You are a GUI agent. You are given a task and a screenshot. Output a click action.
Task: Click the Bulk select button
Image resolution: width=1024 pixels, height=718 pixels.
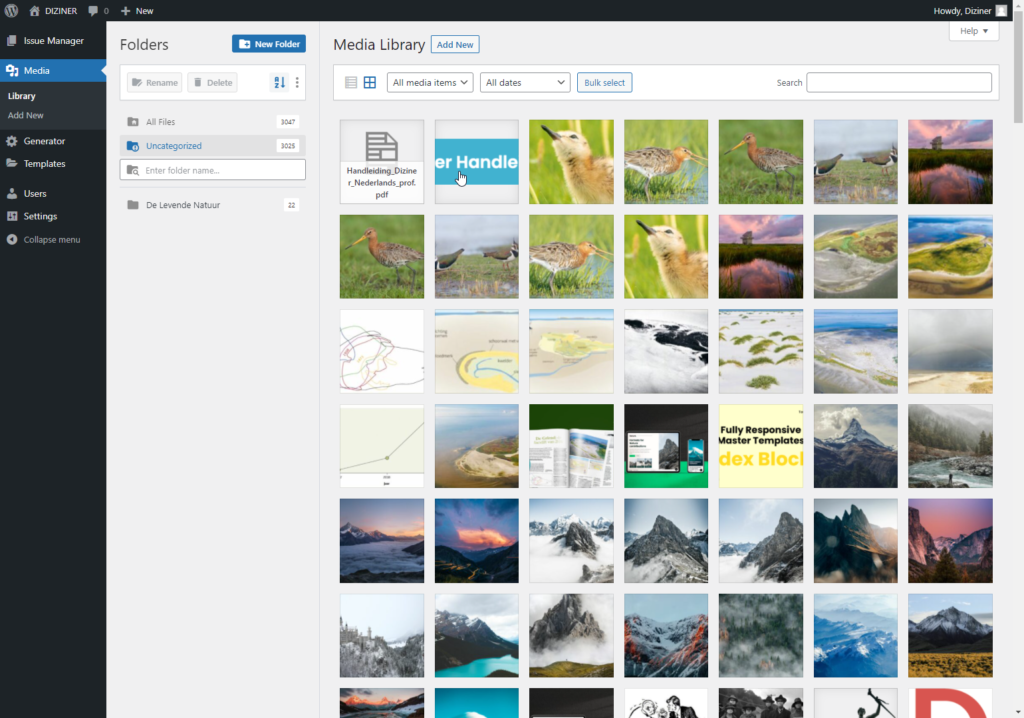coord(604,83)
